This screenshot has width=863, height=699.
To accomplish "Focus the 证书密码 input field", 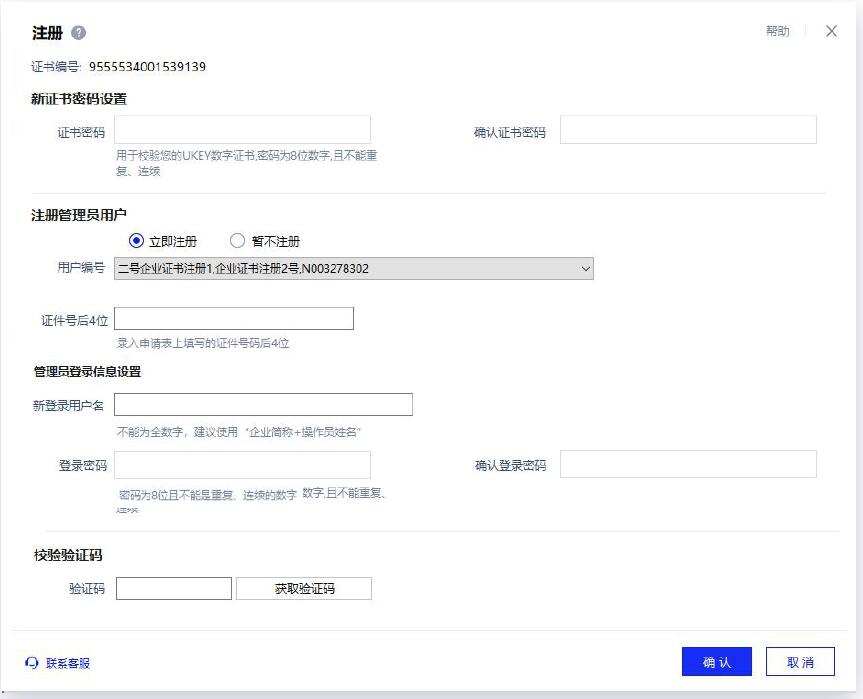I will pyautogui.click(x=242, y=129).
